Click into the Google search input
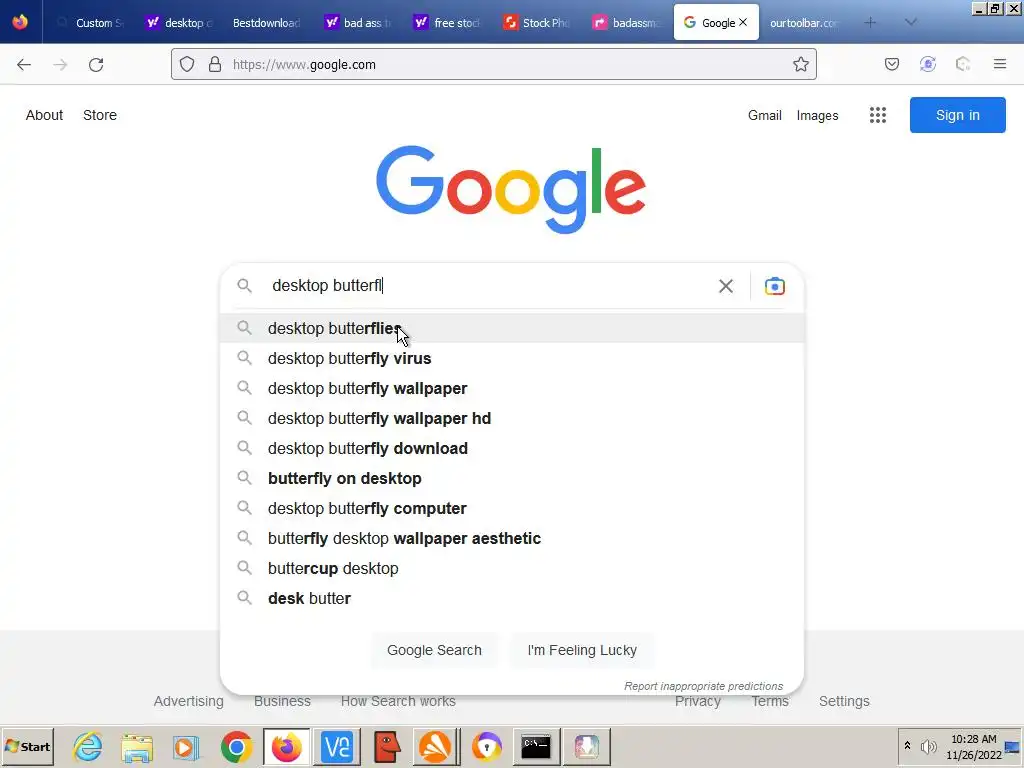The image size is (1024, 768). pyautogui.click(x=490, y=286)
